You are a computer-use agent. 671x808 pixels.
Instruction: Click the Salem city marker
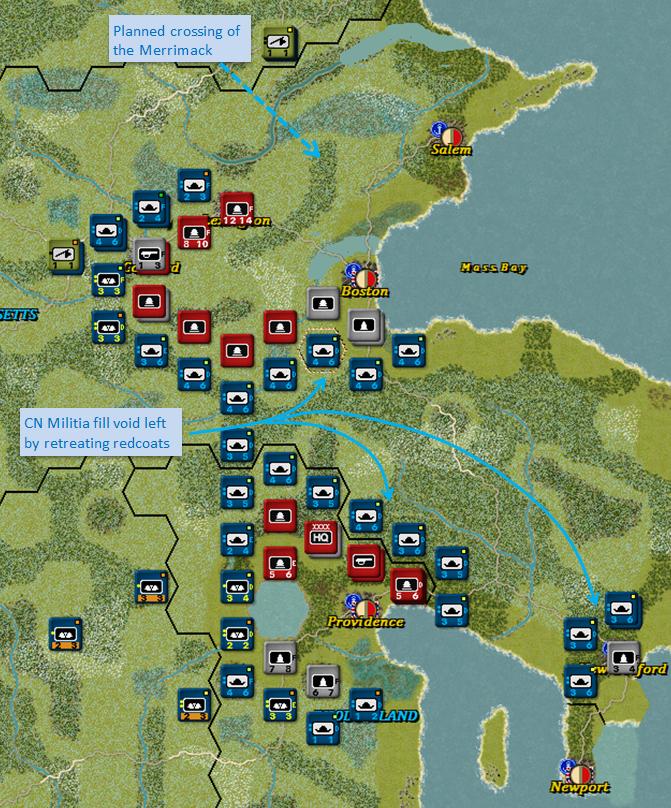(x=451, y=136)
